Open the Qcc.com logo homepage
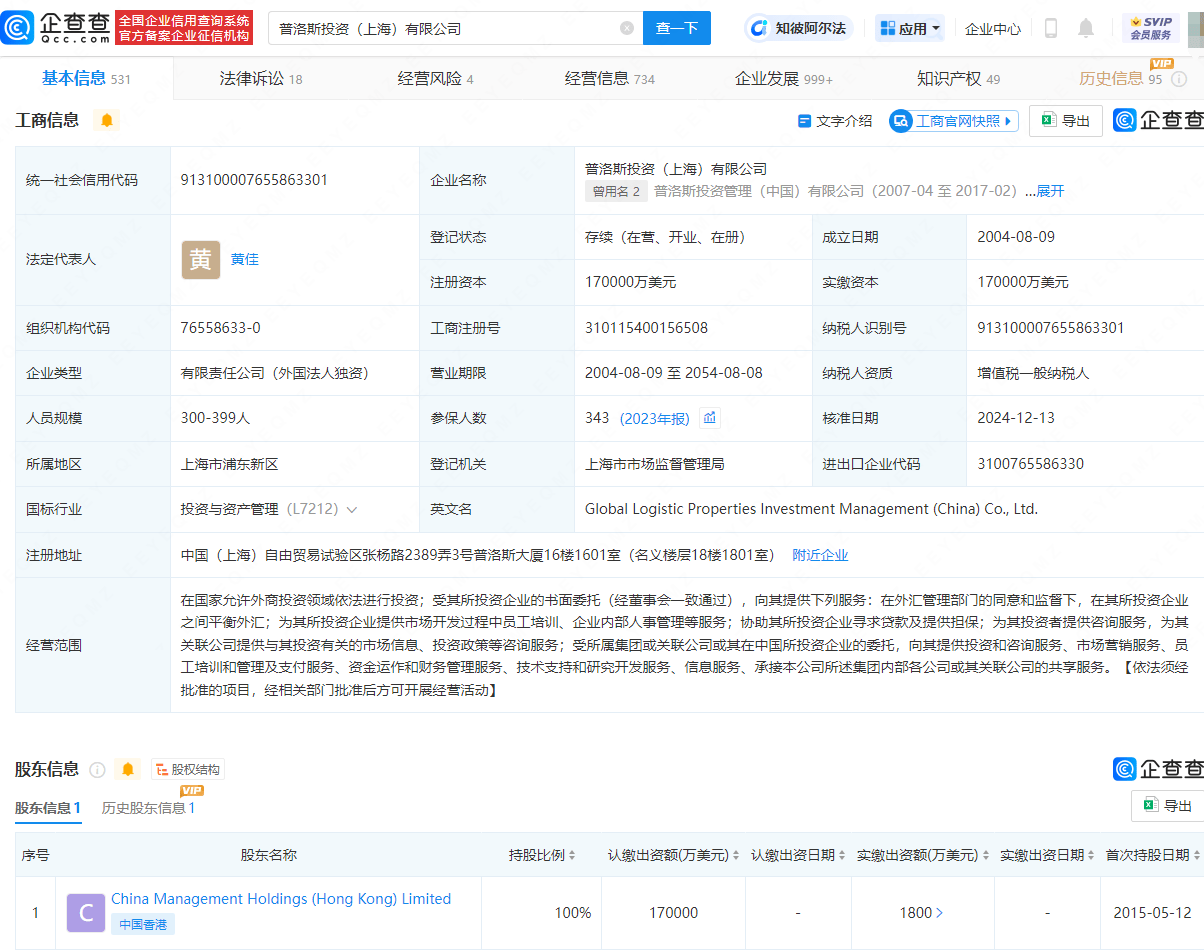 [55, 28]
